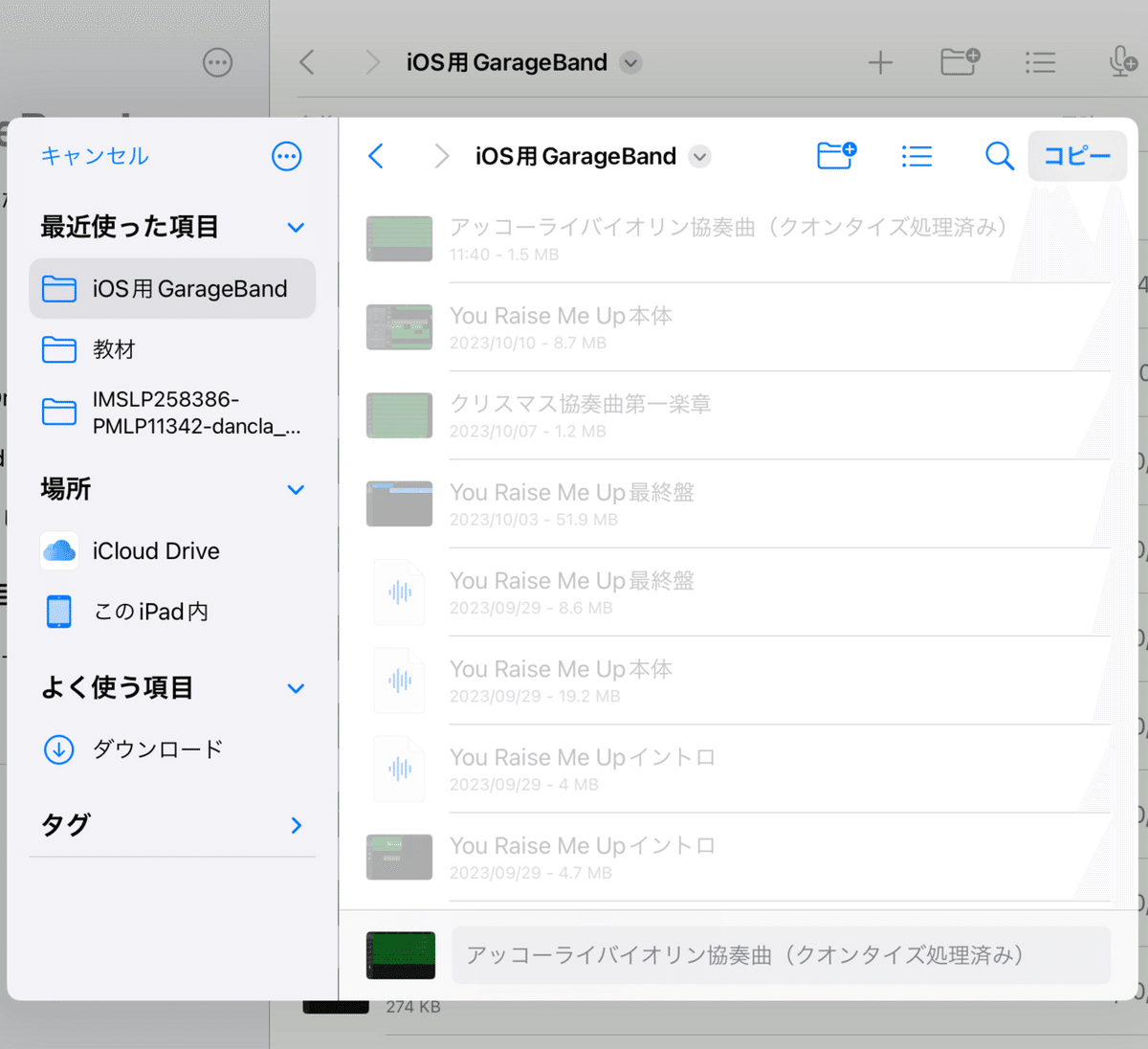Image resolution: width=1148 pixels, height=1049 pixels.
Task: Collapse the よく使う項目 section
Action: point(297,688)
